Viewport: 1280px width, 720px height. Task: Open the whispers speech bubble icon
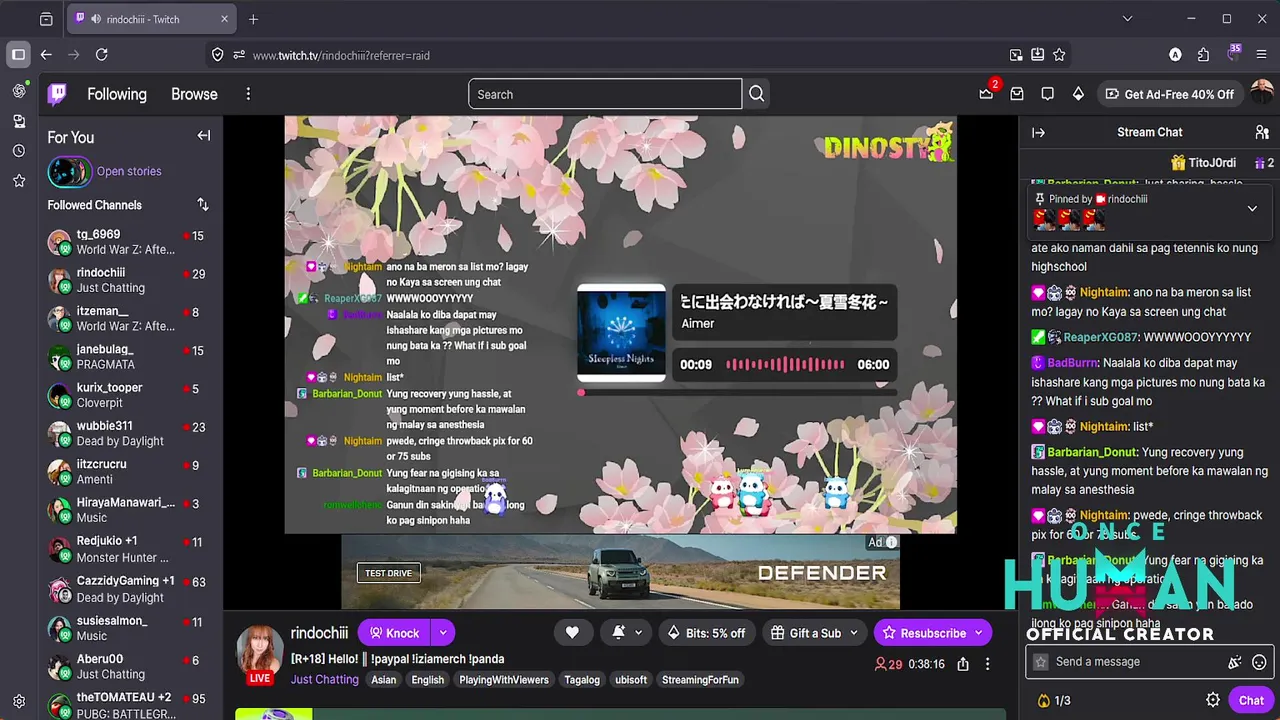1047,94
